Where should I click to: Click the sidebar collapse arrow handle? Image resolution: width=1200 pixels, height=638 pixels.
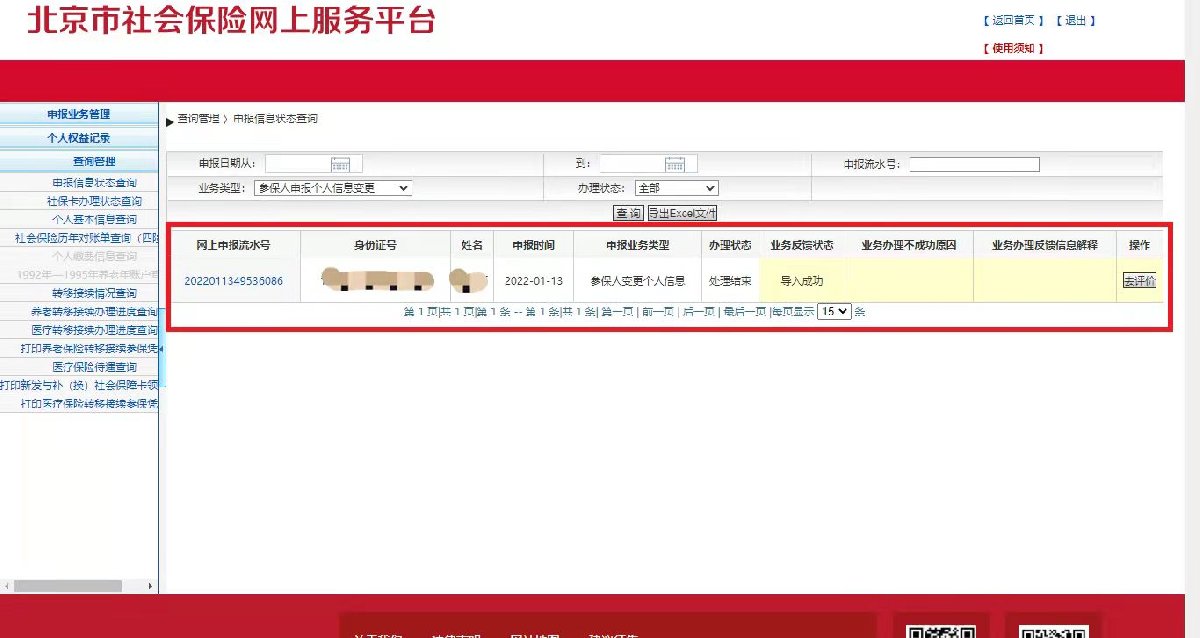pos(162,348)
